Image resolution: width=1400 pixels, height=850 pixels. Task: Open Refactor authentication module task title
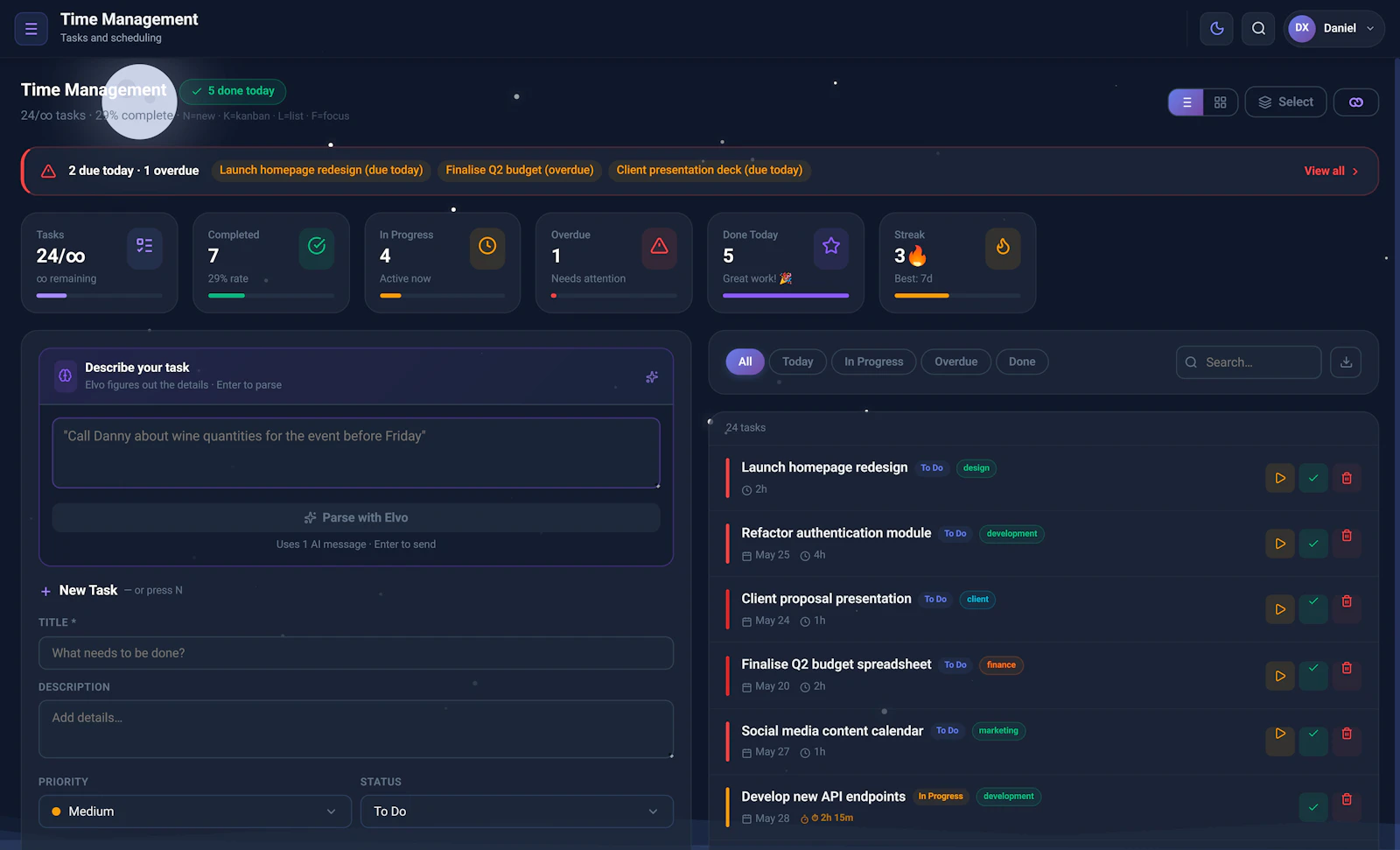[836, 533]
